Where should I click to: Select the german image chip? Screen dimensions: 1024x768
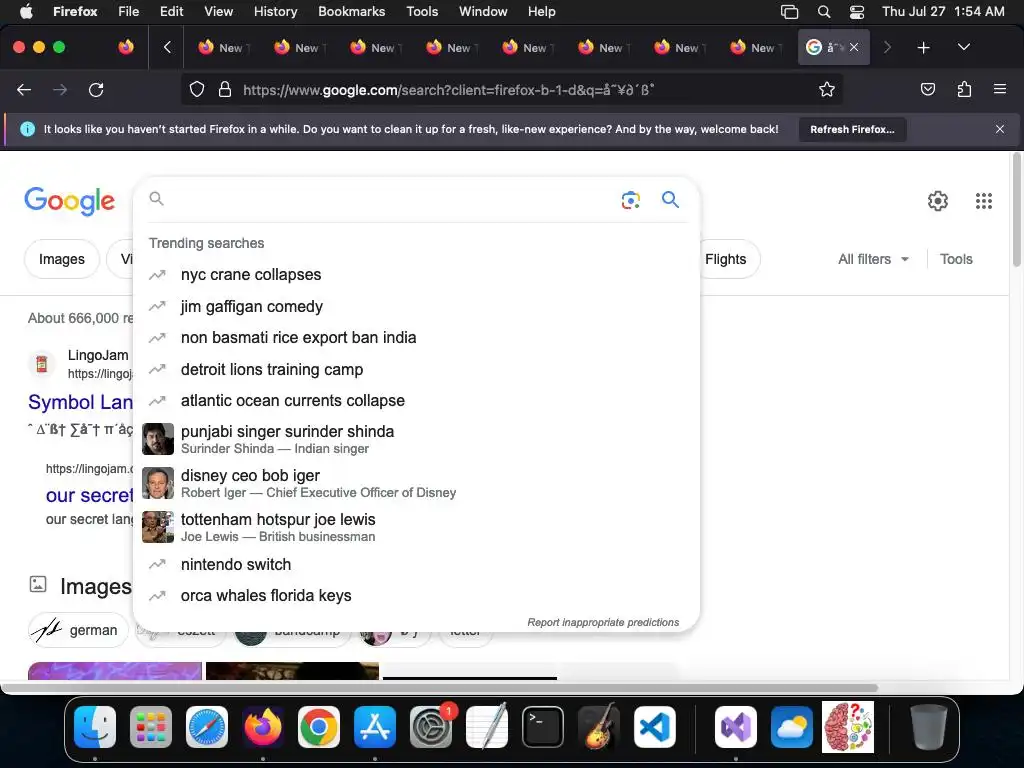(78, 630)
